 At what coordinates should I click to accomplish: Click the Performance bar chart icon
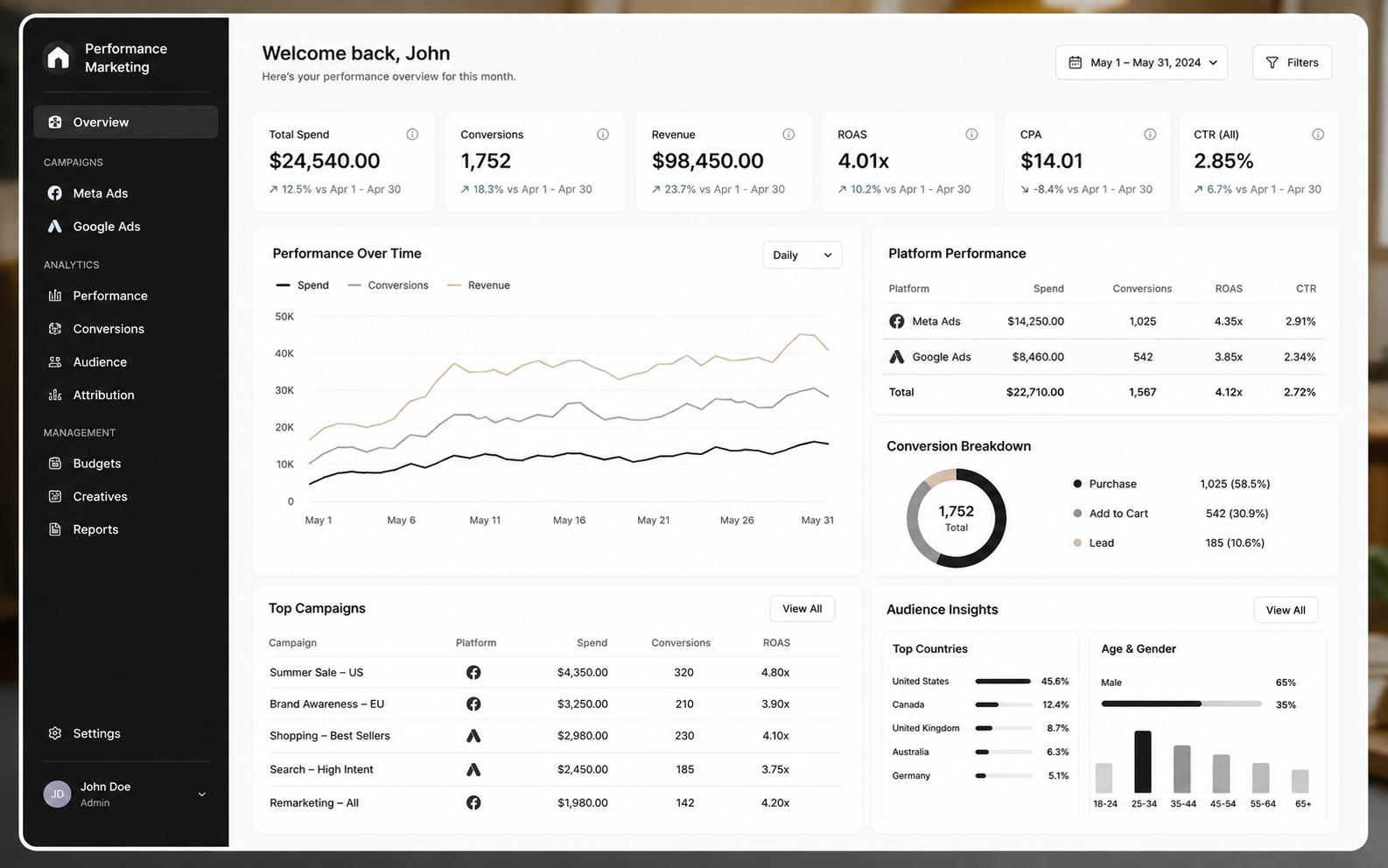pyautogui.click(x=55, y=296)
